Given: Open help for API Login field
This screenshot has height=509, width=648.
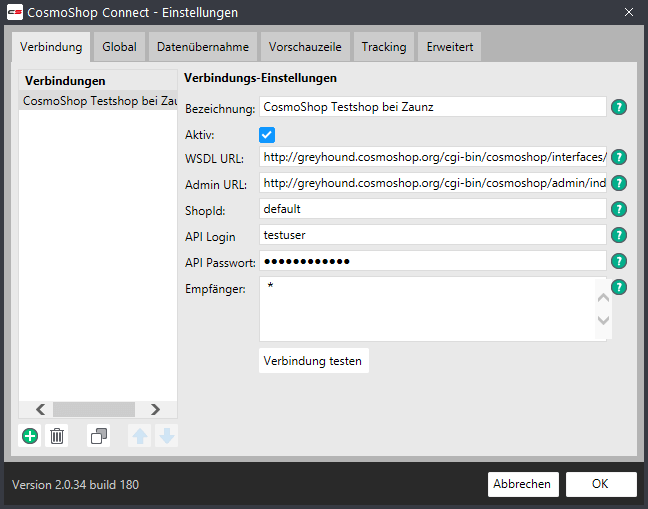Looking at the screenshot, I should (619, 235).
